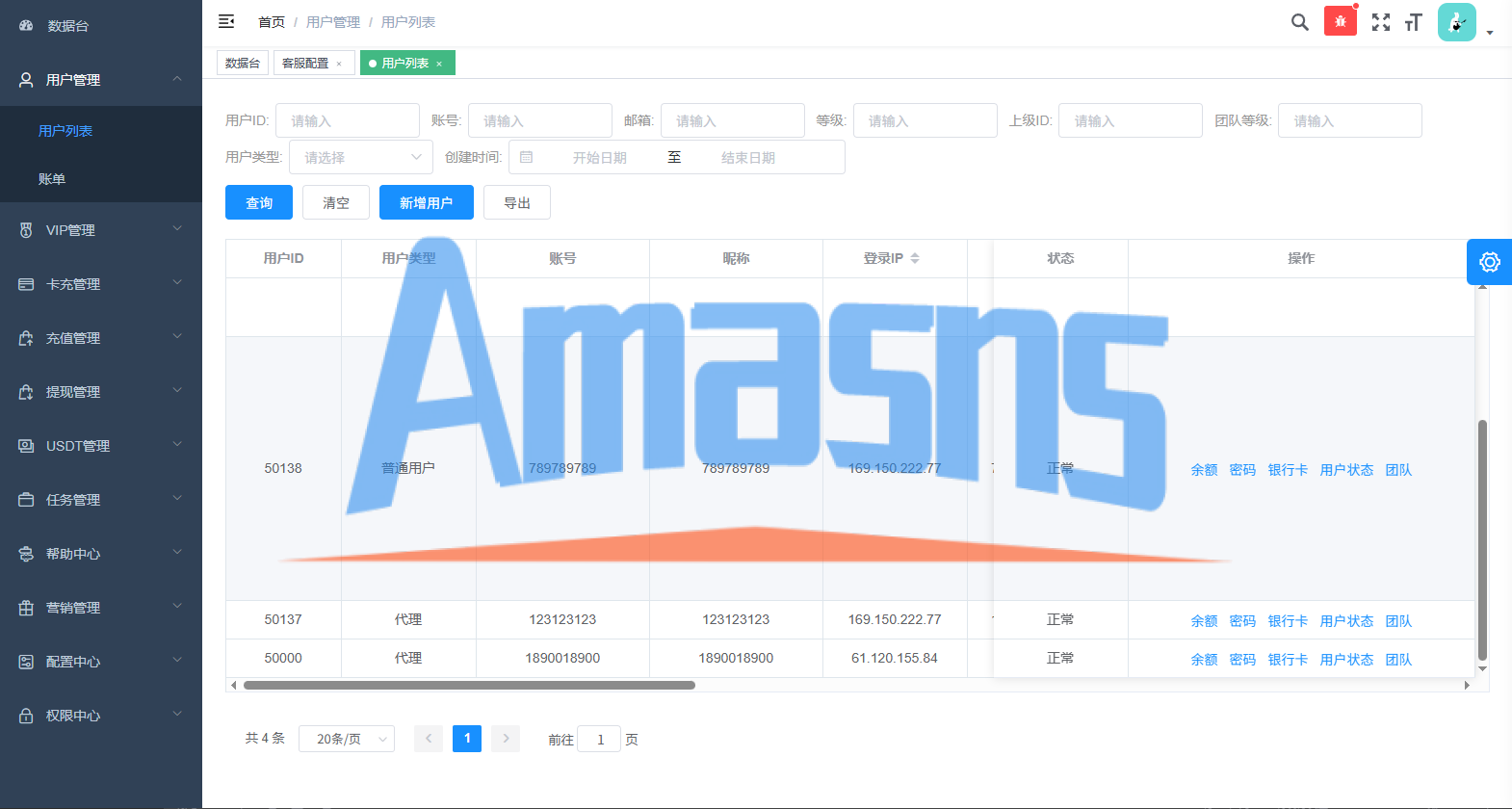Open the header search icon
The width and height of the screenshot is (1512, 809).
pyautogui.click(x=1300, y=22)
